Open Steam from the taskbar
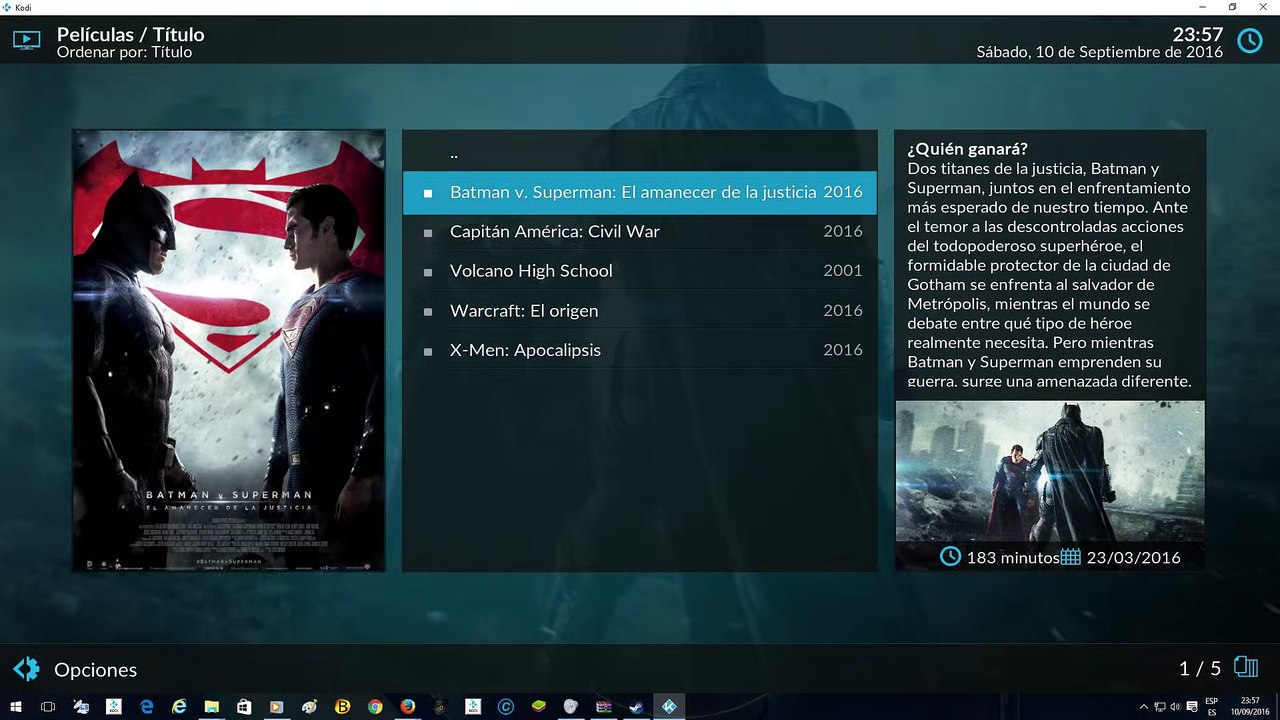This screenshot has height=720, width=1280. [x=636, y=707]
